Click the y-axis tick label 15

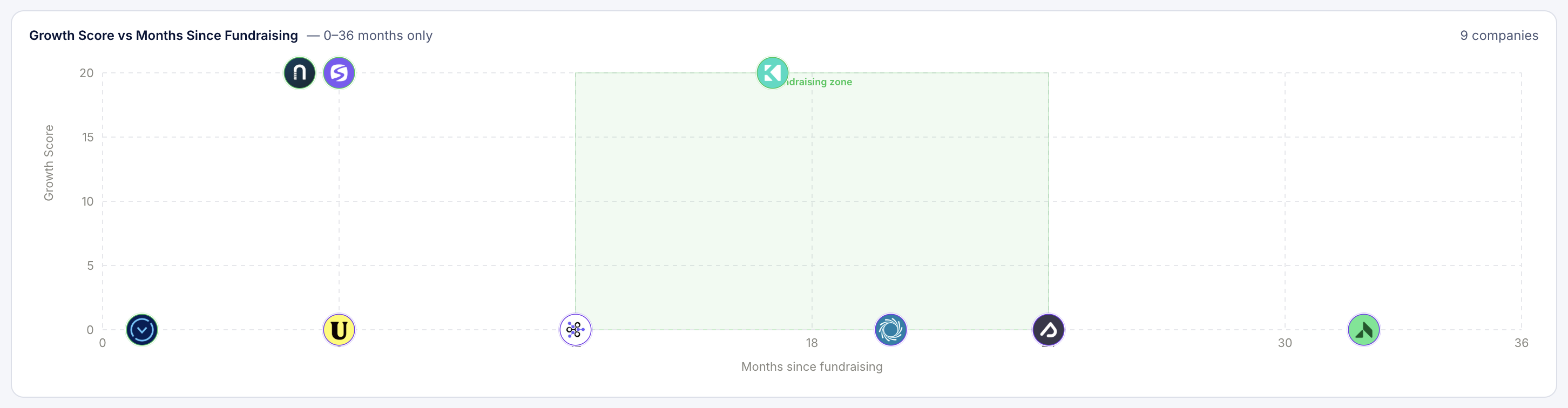click(x=87, y=138)
